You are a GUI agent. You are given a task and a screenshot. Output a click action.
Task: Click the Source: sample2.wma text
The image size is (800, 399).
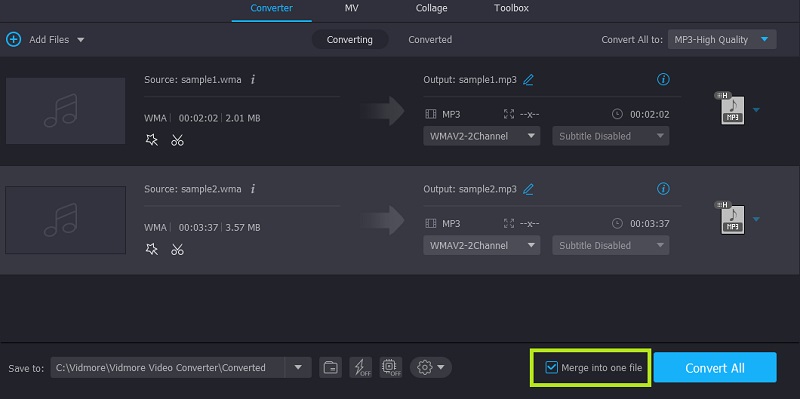[193, 189]
